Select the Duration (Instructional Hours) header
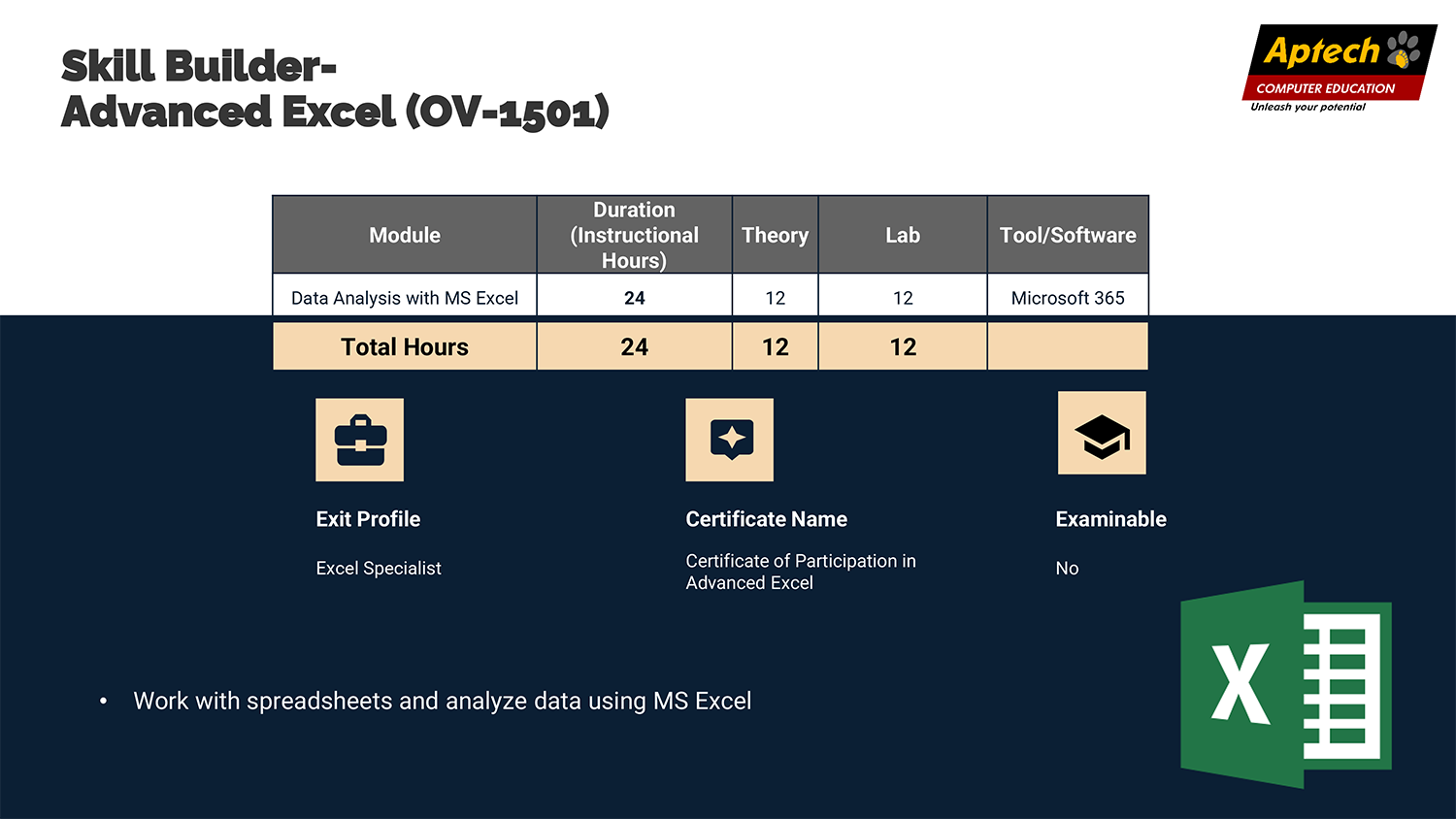Viewport: 1456px width, 819px height. 634,235
